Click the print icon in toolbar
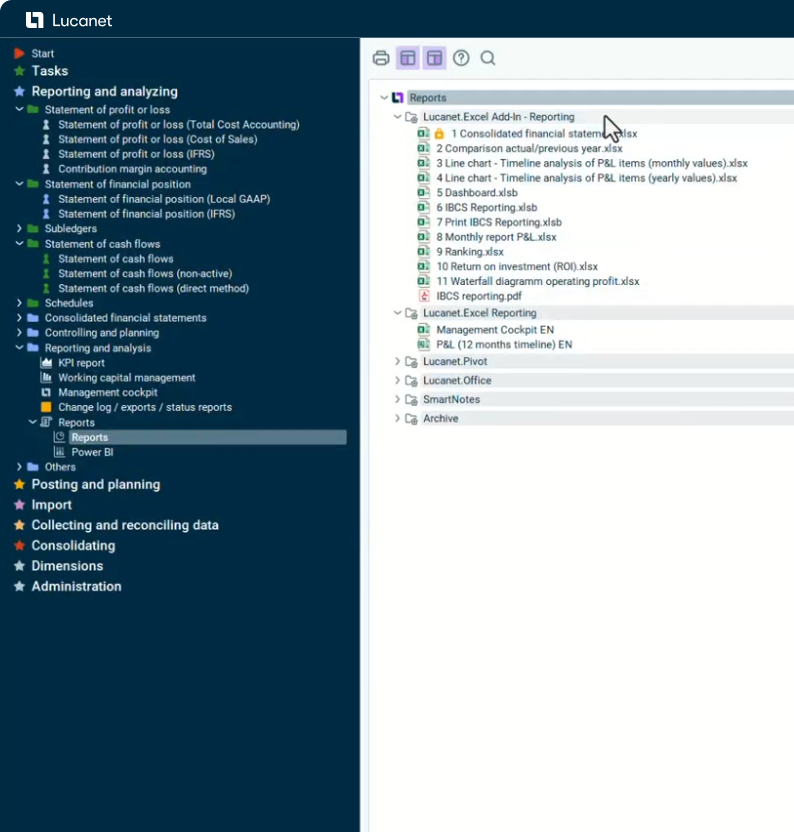 [x=381, y=58]
